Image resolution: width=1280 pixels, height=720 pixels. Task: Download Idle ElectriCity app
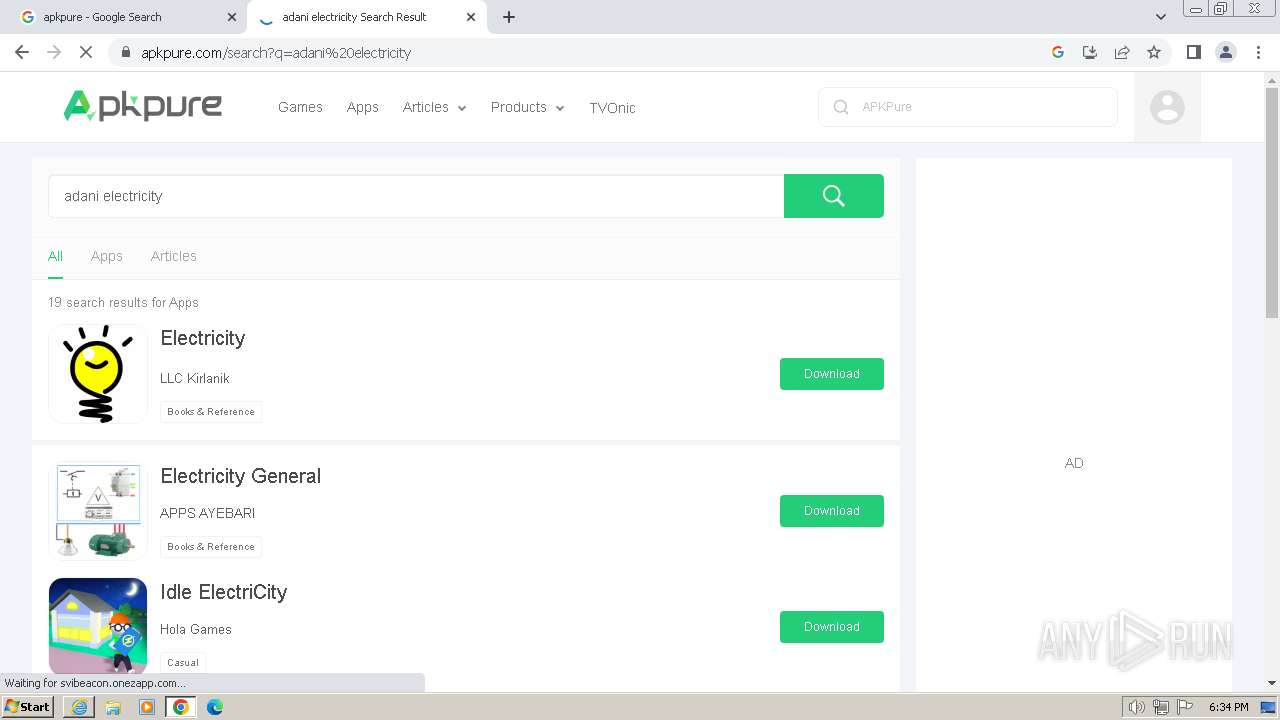(832, 627)
